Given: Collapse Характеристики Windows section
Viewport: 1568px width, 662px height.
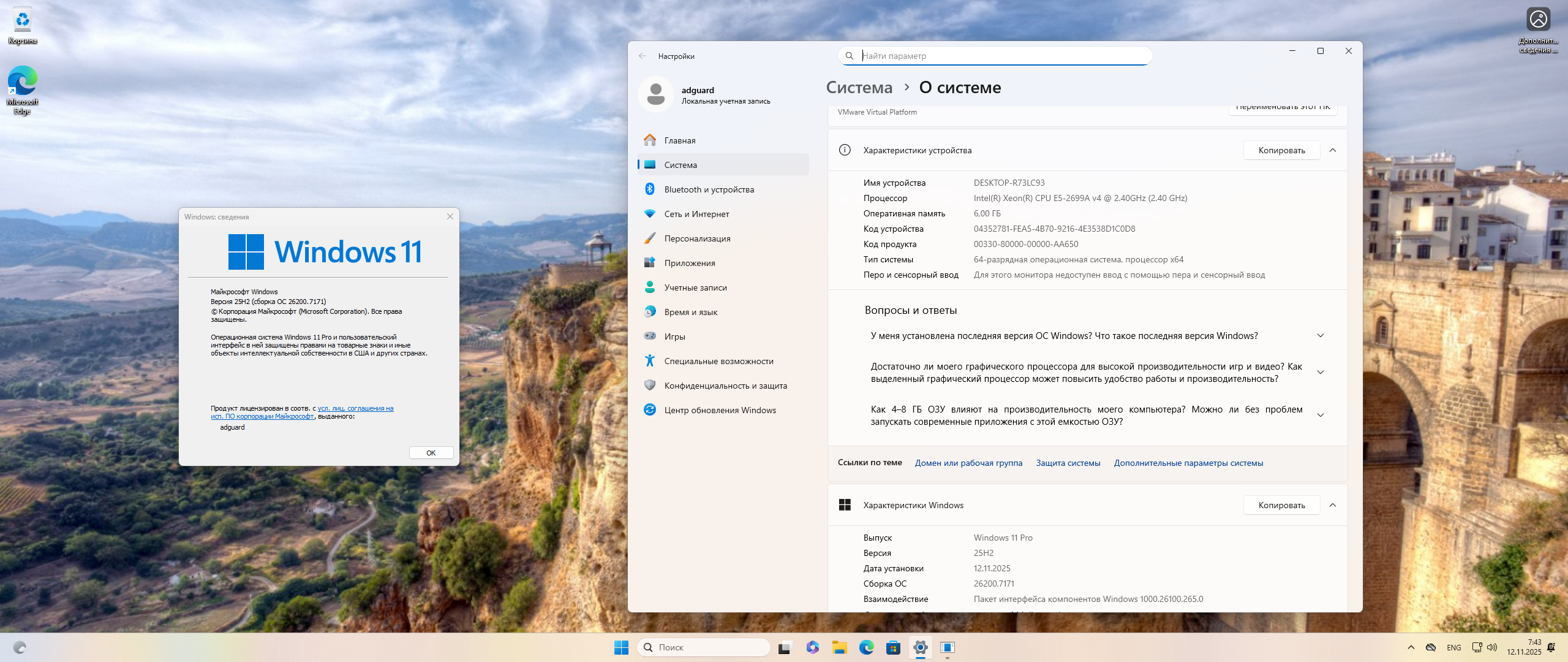Looking at the screenshot, I should point(1333,505).
